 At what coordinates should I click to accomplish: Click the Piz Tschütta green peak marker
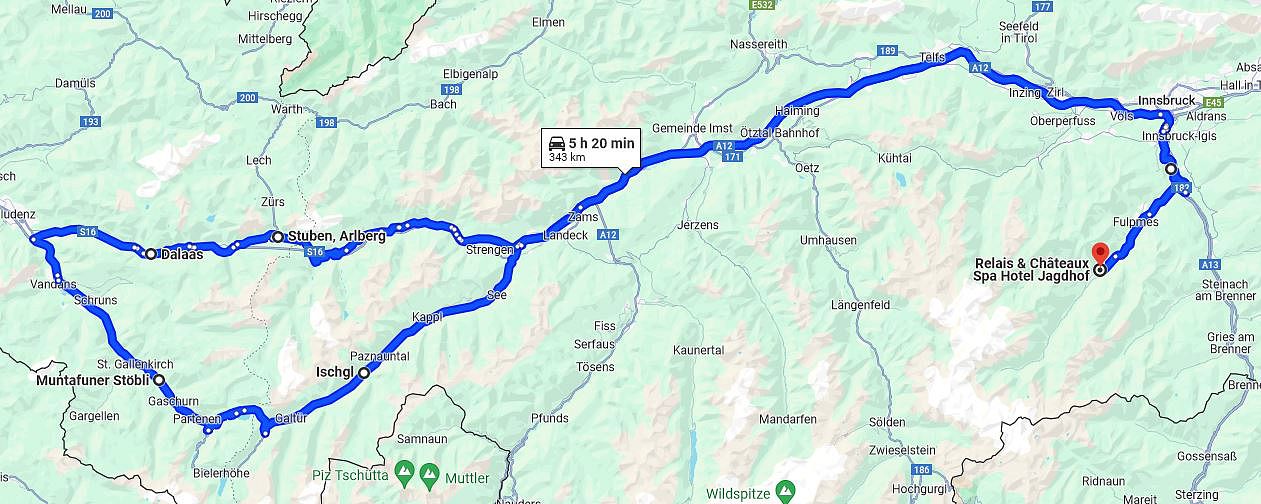pos(404,470)
